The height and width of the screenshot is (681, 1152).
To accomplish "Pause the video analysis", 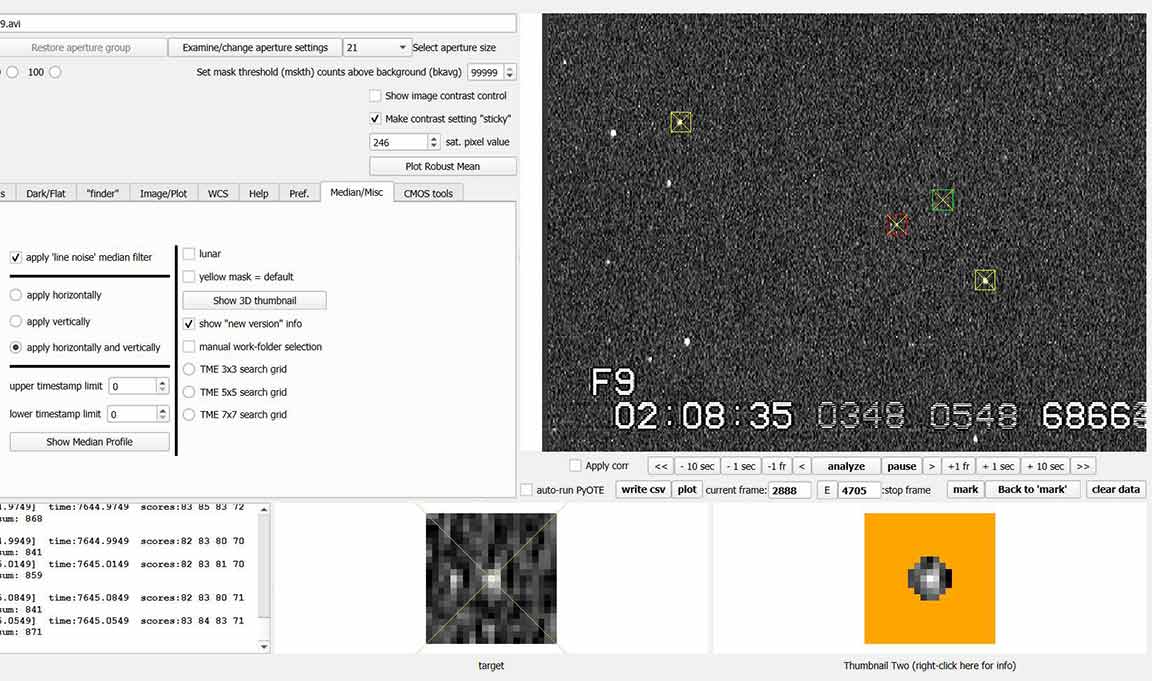I will point(901,466).
